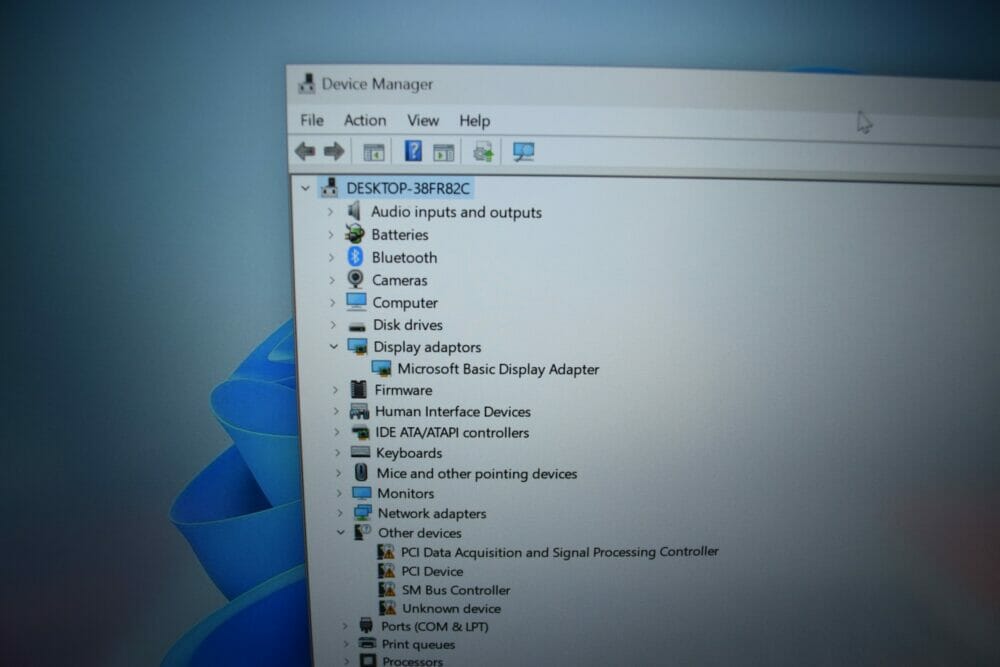This screenshot has width=1000, height=667.
Task: Select the PCI Device entry
Action: (432, 571)
